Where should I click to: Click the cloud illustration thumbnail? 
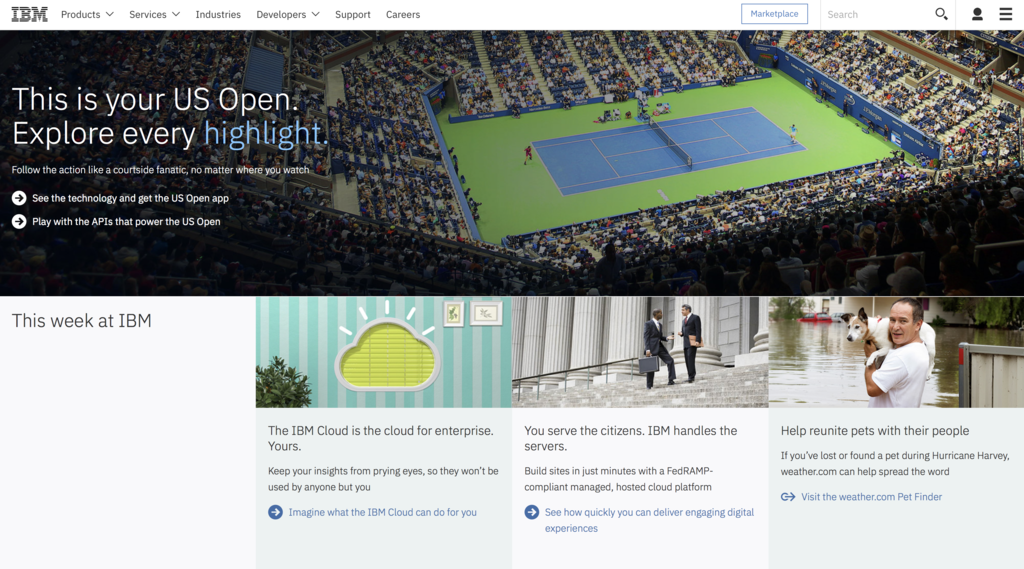click(x=383, y=352)
